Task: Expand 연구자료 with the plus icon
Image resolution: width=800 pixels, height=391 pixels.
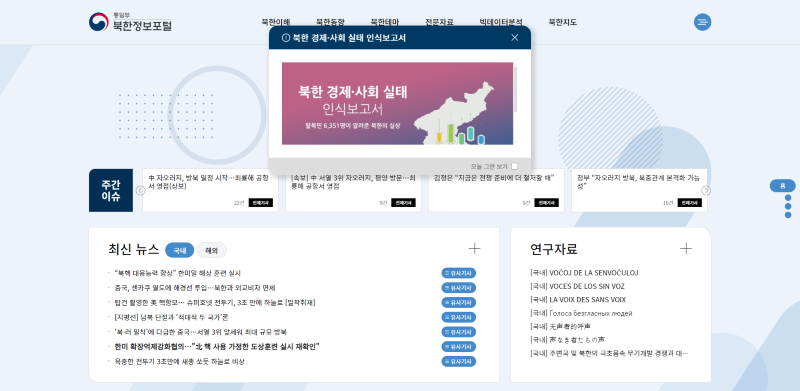Action: (686, 249)
